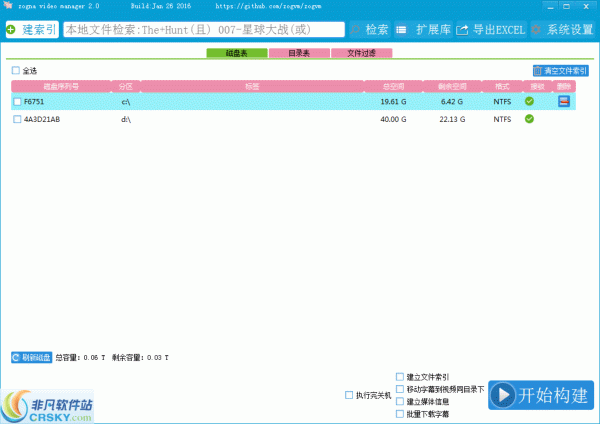Enable 执行完关机 shutdown after completion
Screen dimensions: 600x424
click(x=349, y=395)
